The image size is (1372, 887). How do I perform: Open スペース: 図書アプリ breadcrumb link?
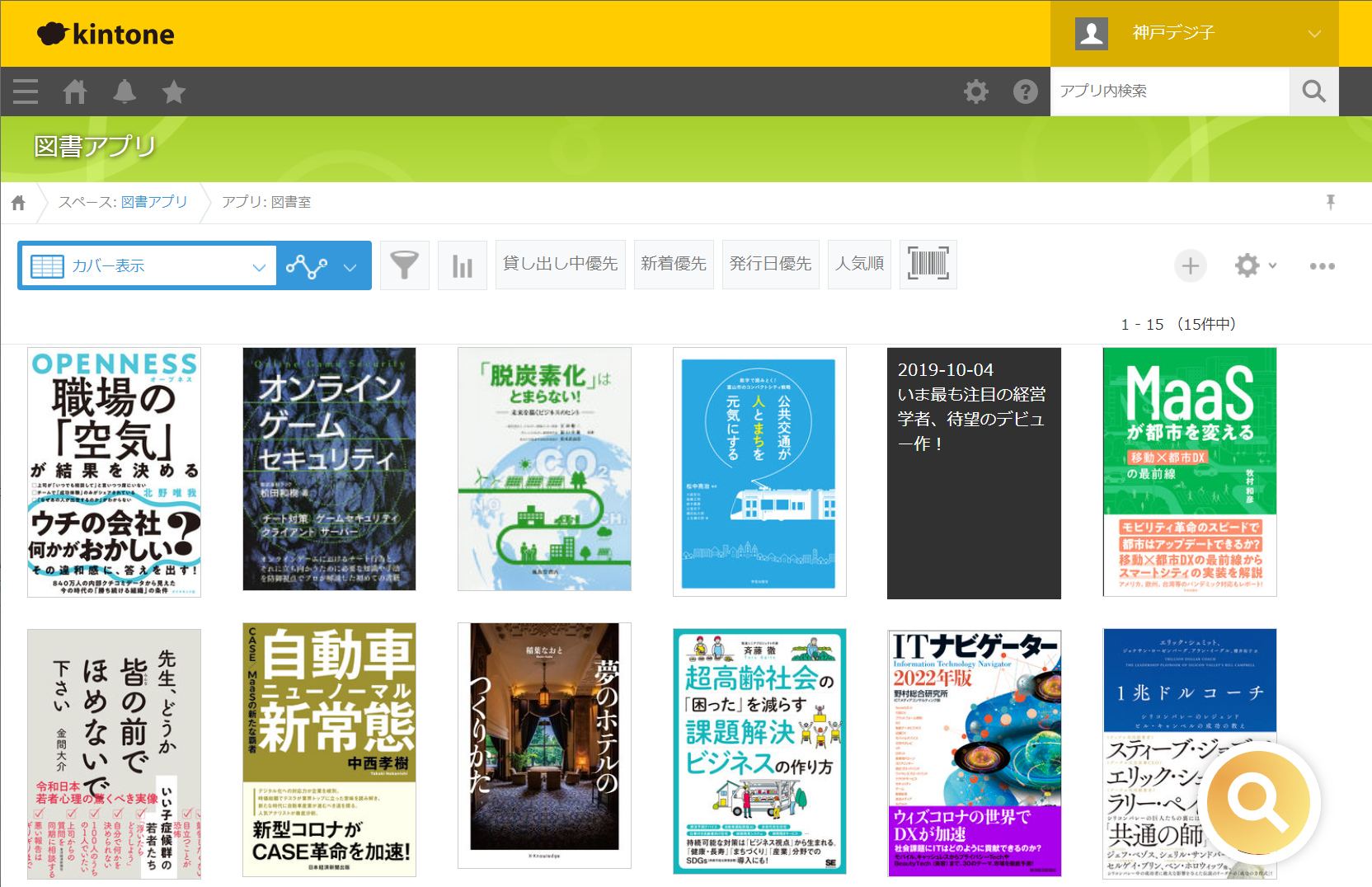pos(154,202)
